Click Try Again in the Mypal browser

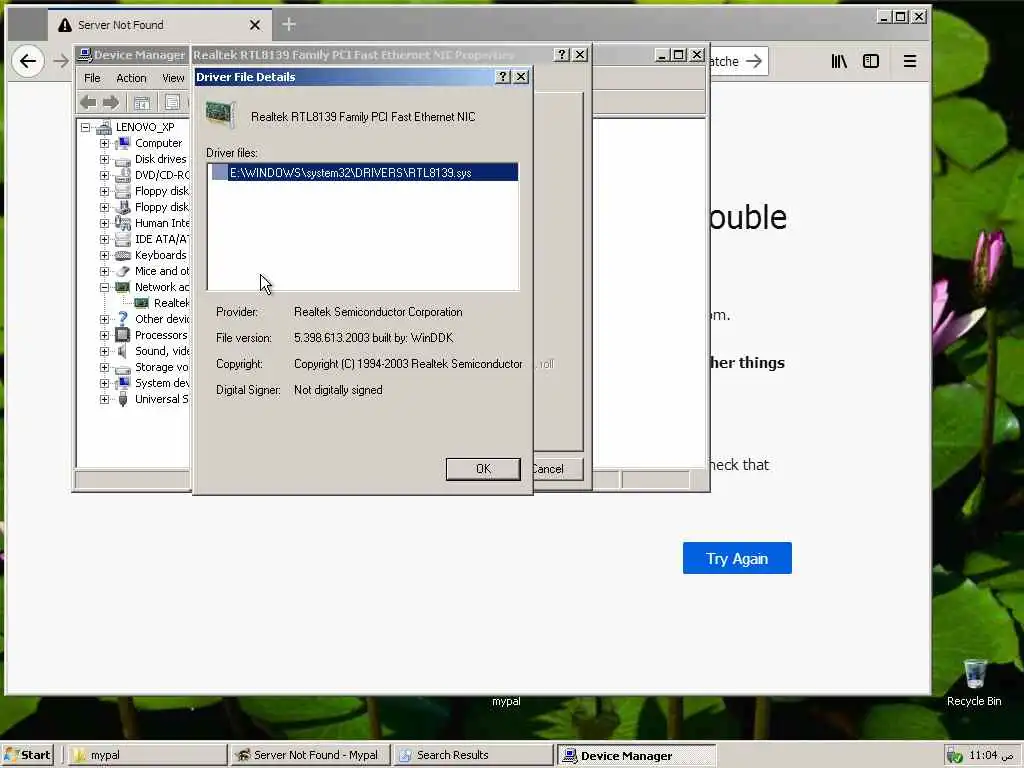click(737, 558)
